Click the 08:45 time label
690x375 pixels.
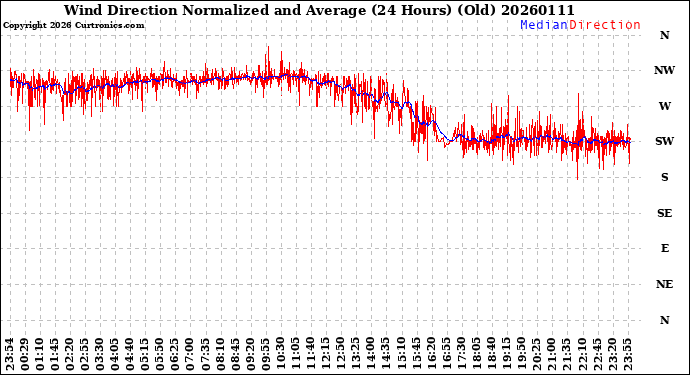click(235, 355)
